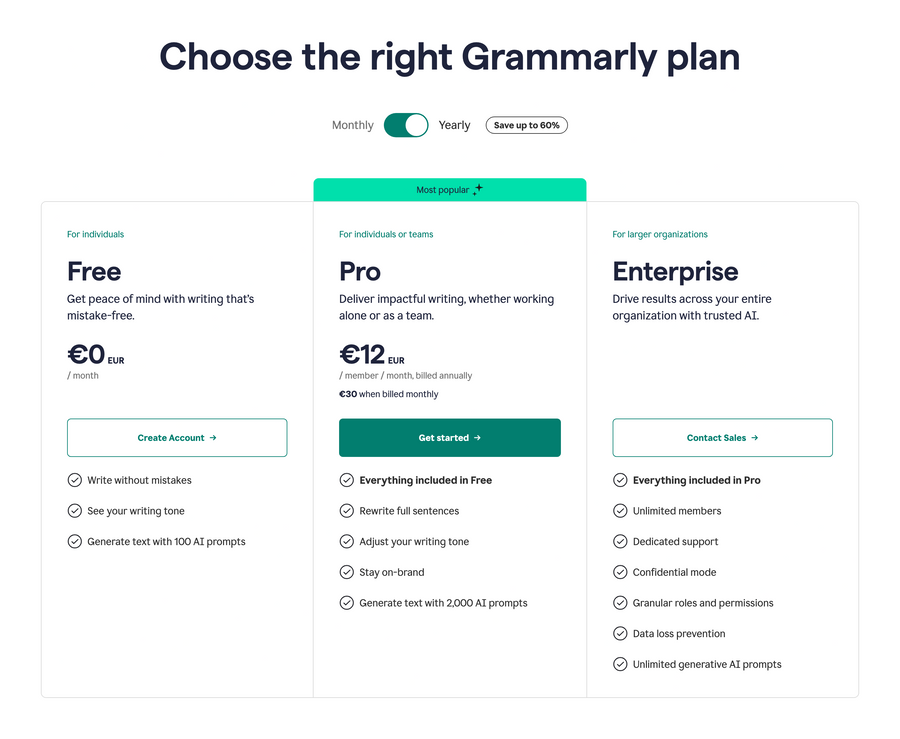Viewport: 900px width, 739px height.
Task: Click the Create Account button on the Free plan
Action: [177, 437]
